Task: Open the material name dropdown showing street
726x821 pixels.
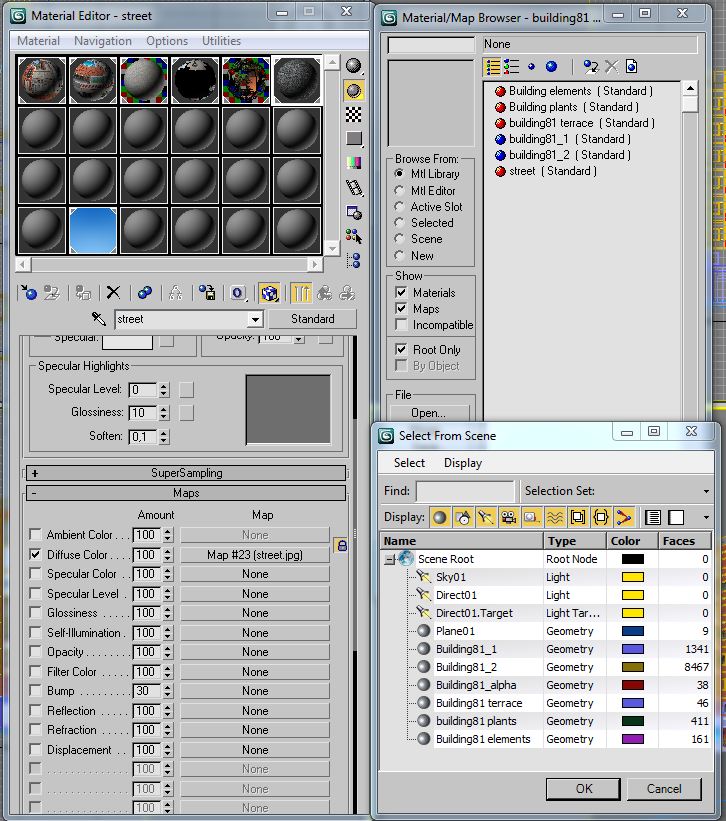Action: 255,319
